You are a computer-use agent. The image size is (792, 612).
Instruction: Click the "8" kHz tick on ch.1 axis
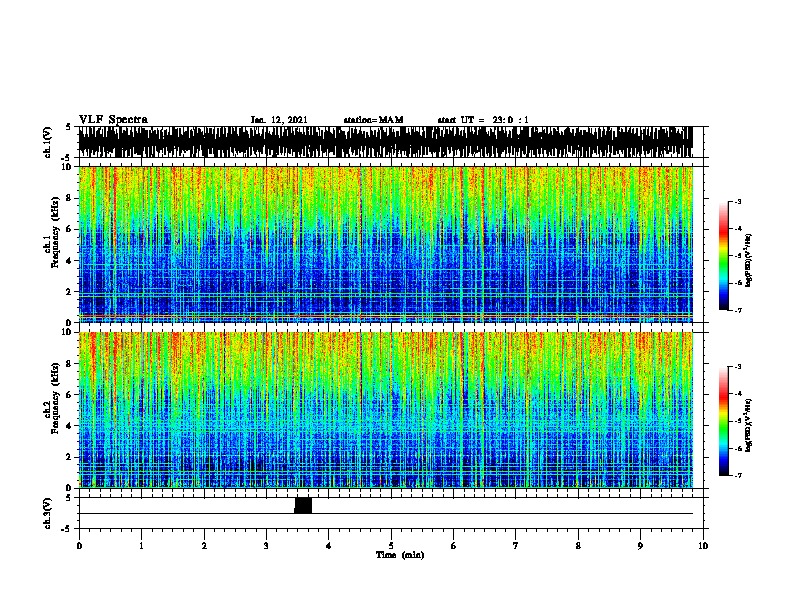69,198
